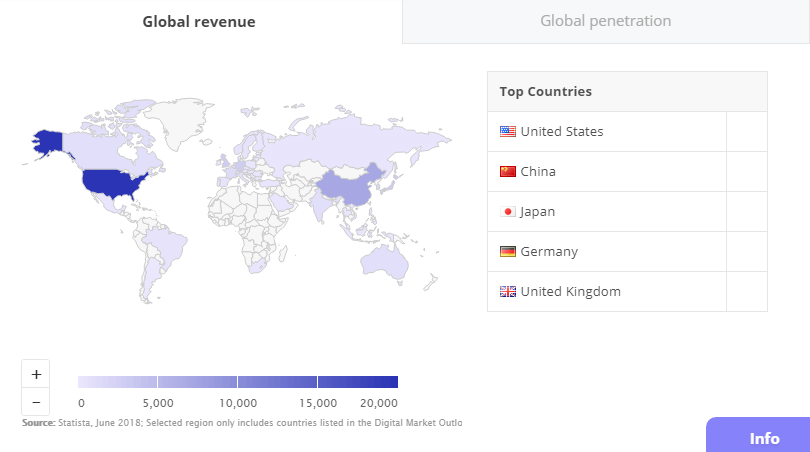Viewport: 810px width, 452px height.
Task: Click the United States on the map
Action: [111, 182]
